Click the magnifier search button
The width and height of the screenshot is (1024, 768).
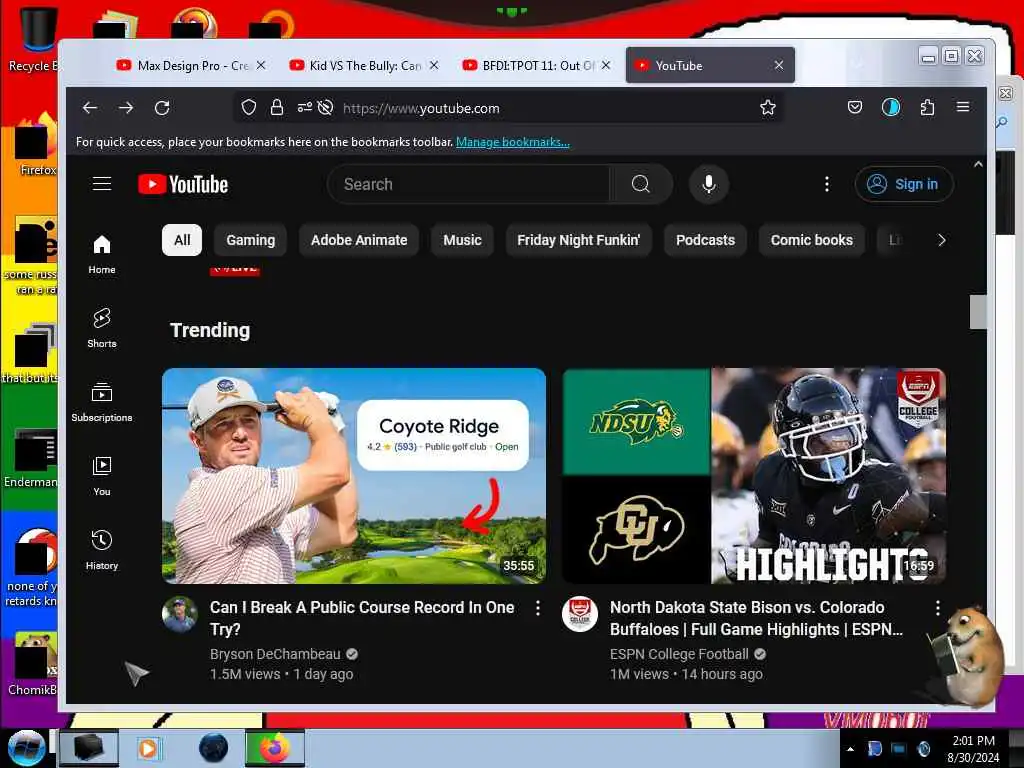pos(641,184)
